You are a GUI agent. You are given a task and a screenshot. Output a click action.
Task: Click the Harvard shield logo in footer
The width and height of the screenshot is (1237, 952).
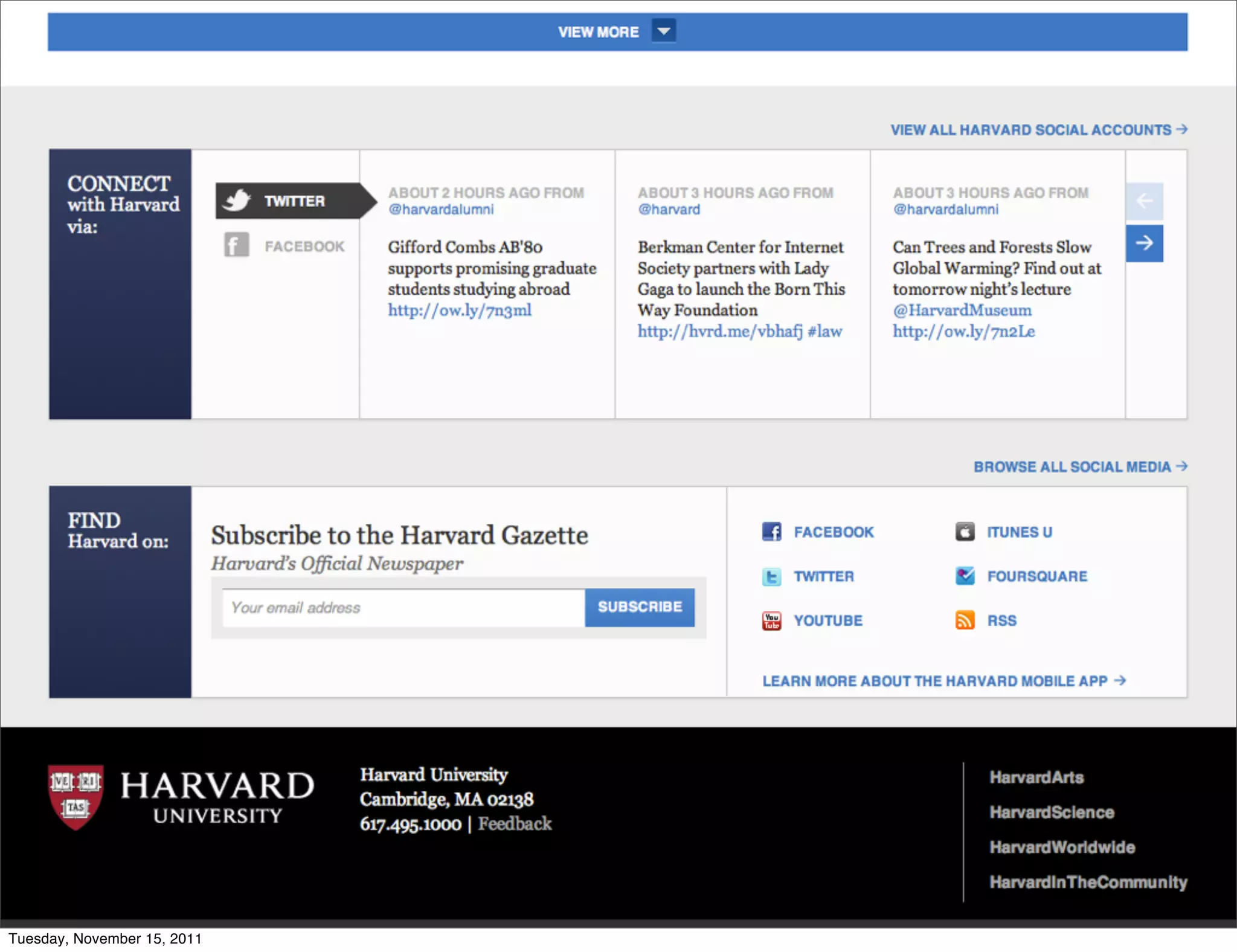coord(76,797)
